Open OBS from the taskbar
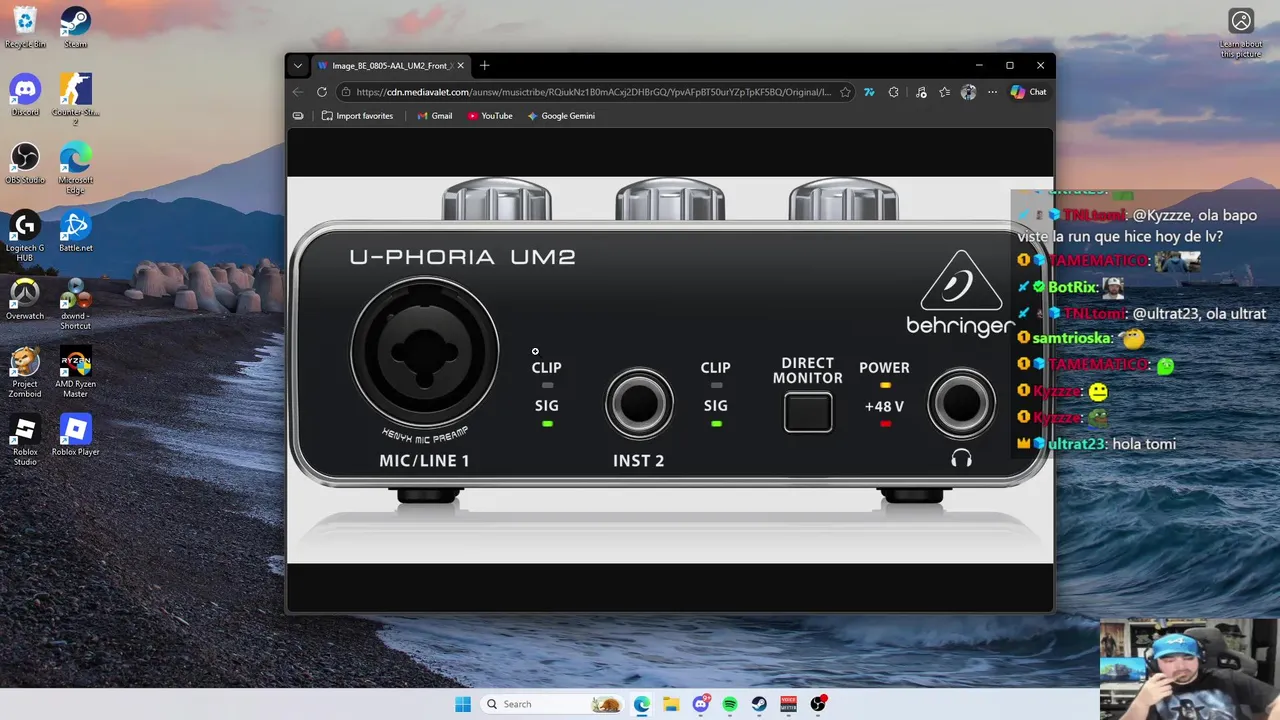This screenshot has width=1280, height=720. [818, 704]
